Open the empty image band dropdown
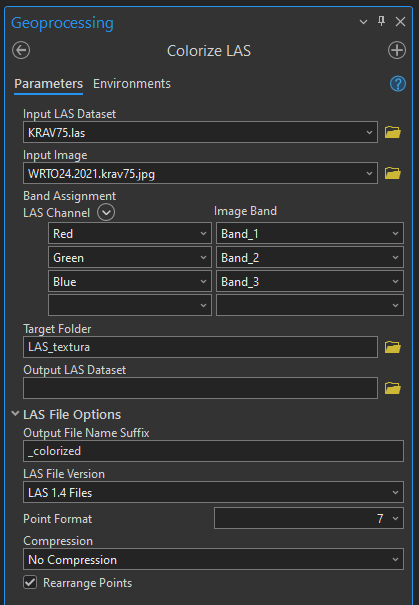 [x=310, y=305]
